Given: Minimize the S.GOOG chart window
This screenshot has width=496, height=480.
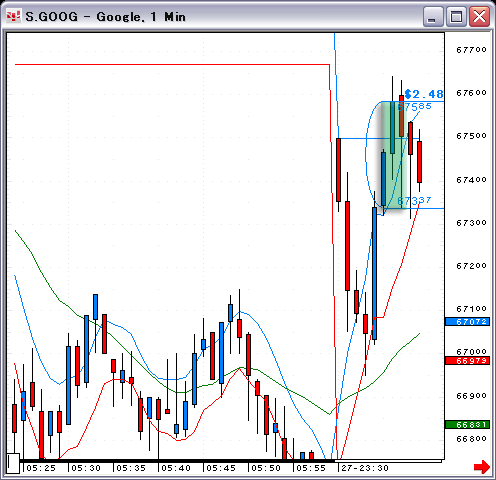Looking at the screenshot, I should pos(433,16).
